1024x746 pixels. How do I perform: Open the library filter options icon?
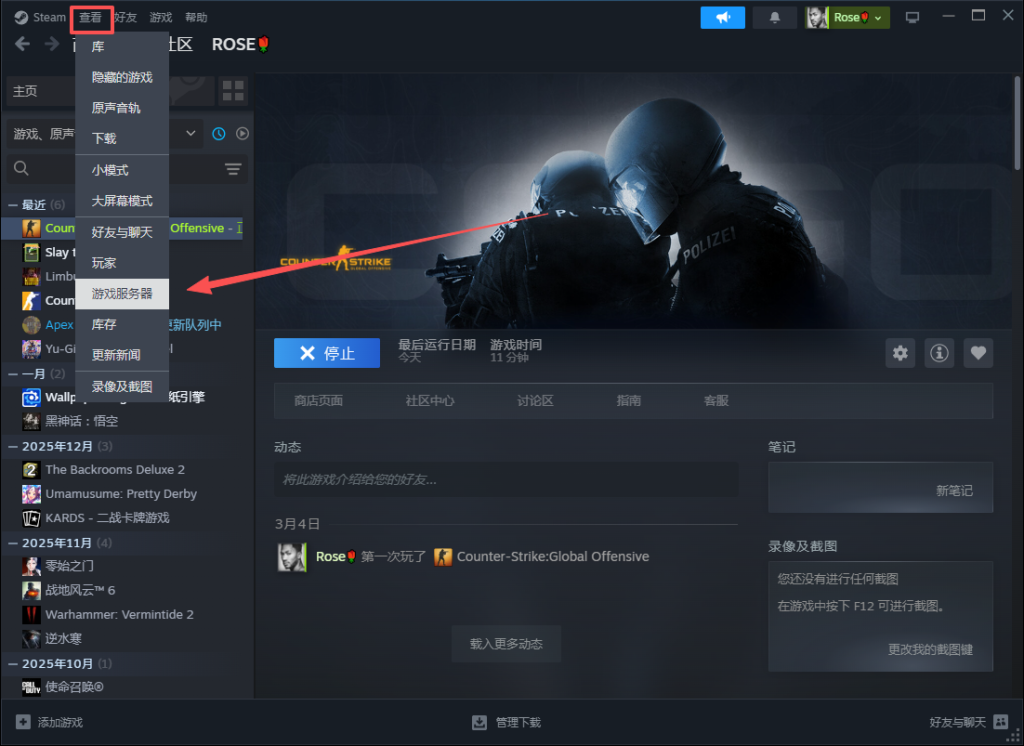click(x=233, y=169)
